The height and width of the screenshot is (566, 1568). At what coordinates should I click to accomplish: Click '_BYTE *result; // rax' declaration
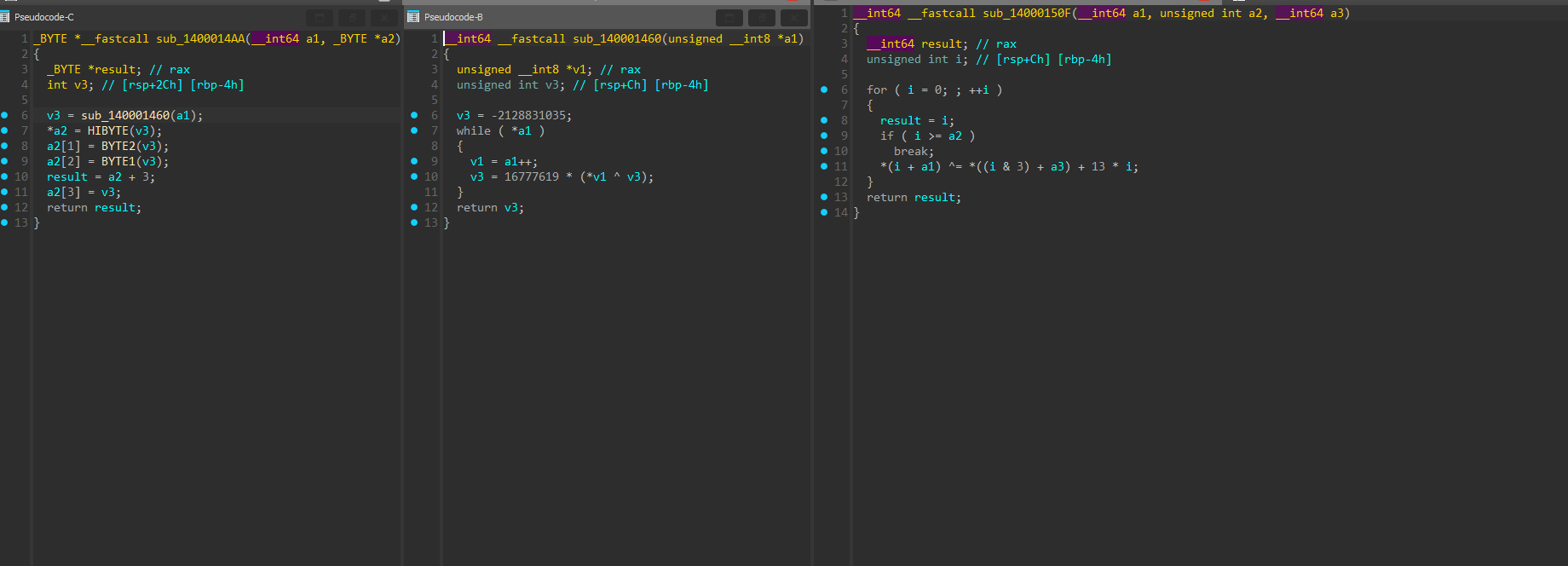pyautogui.click(x=118, y=69)
